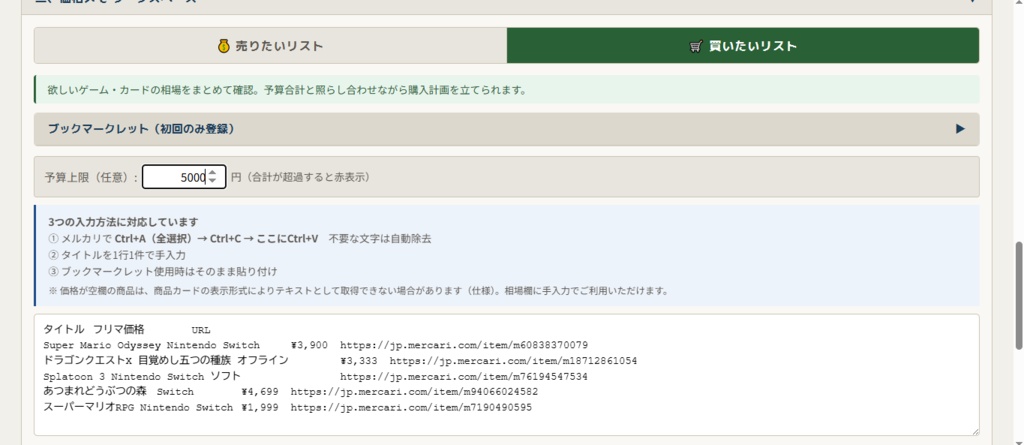Click the タイトル フリマ価格 URL header line
The width and height of the screenshot is (1024, 445).
[127, 329]
